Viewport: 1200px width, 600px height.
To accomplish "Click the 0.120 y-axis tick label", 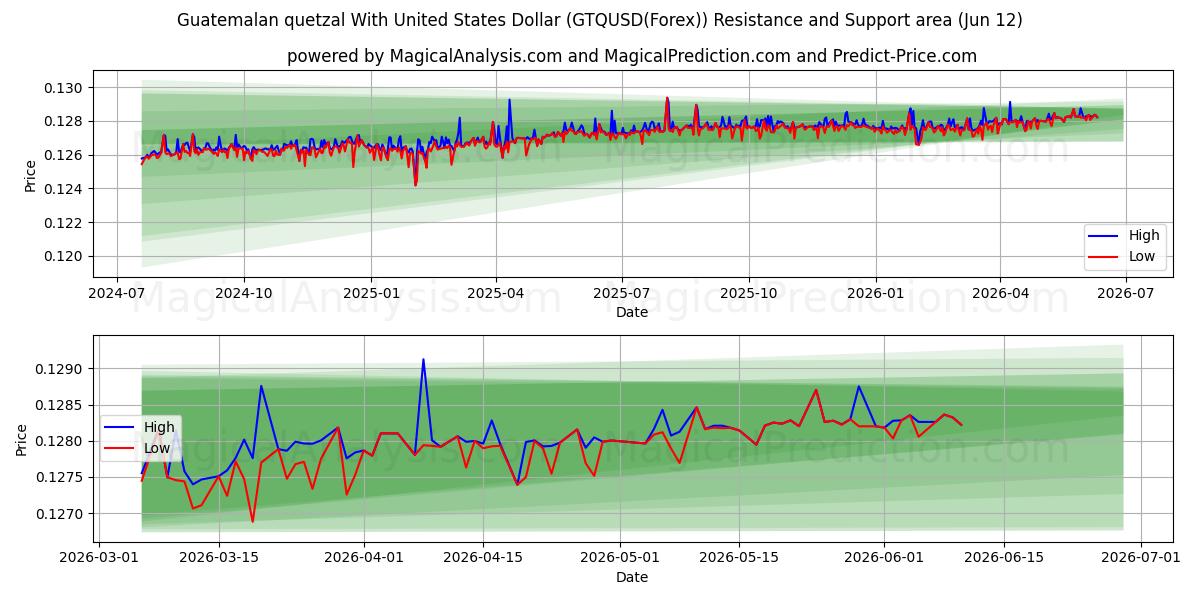I will [64, 256].
